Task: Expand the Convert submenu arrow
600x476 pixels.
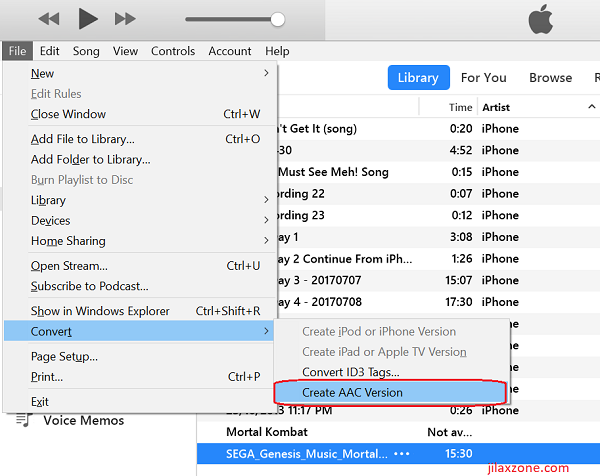Action: click(x=266, y=331)
